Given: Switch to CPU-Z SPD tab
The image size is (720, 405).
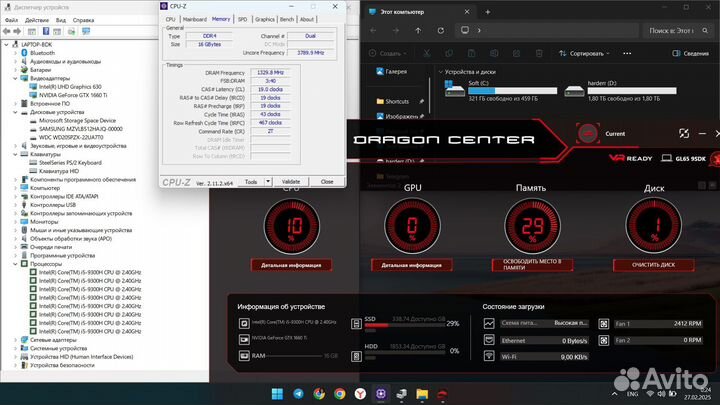Looking at the screenshot, I should coord(242,19).
